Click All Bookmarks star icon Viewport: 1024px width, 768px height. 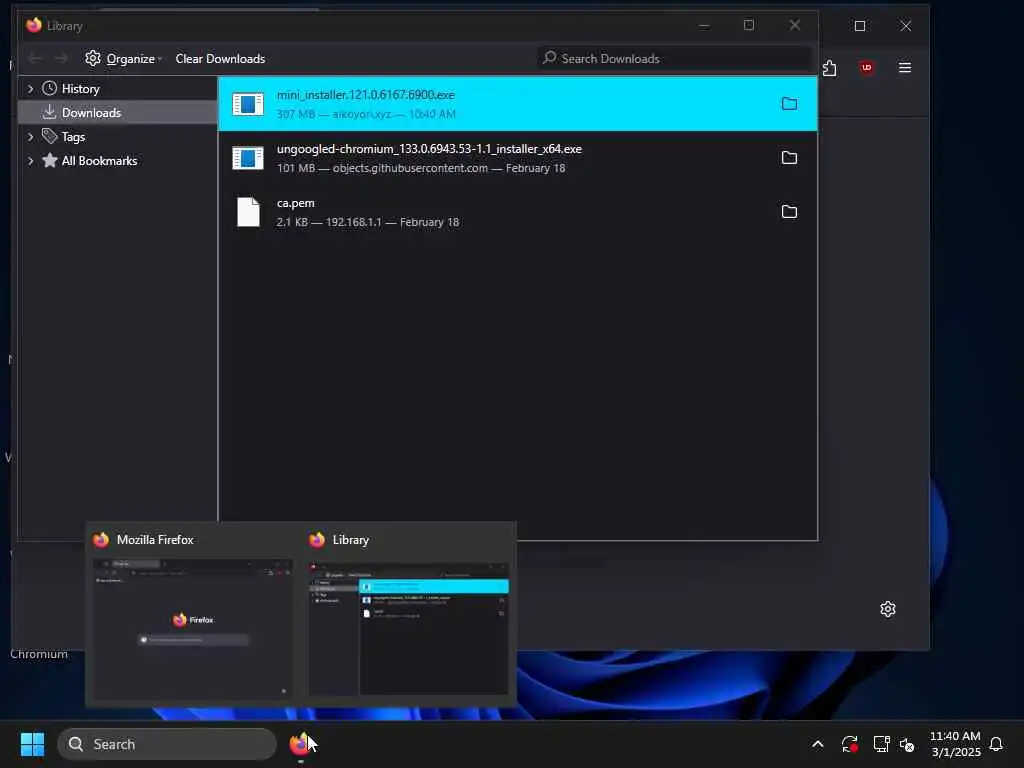pyautogui.click(x=50, y=161)
